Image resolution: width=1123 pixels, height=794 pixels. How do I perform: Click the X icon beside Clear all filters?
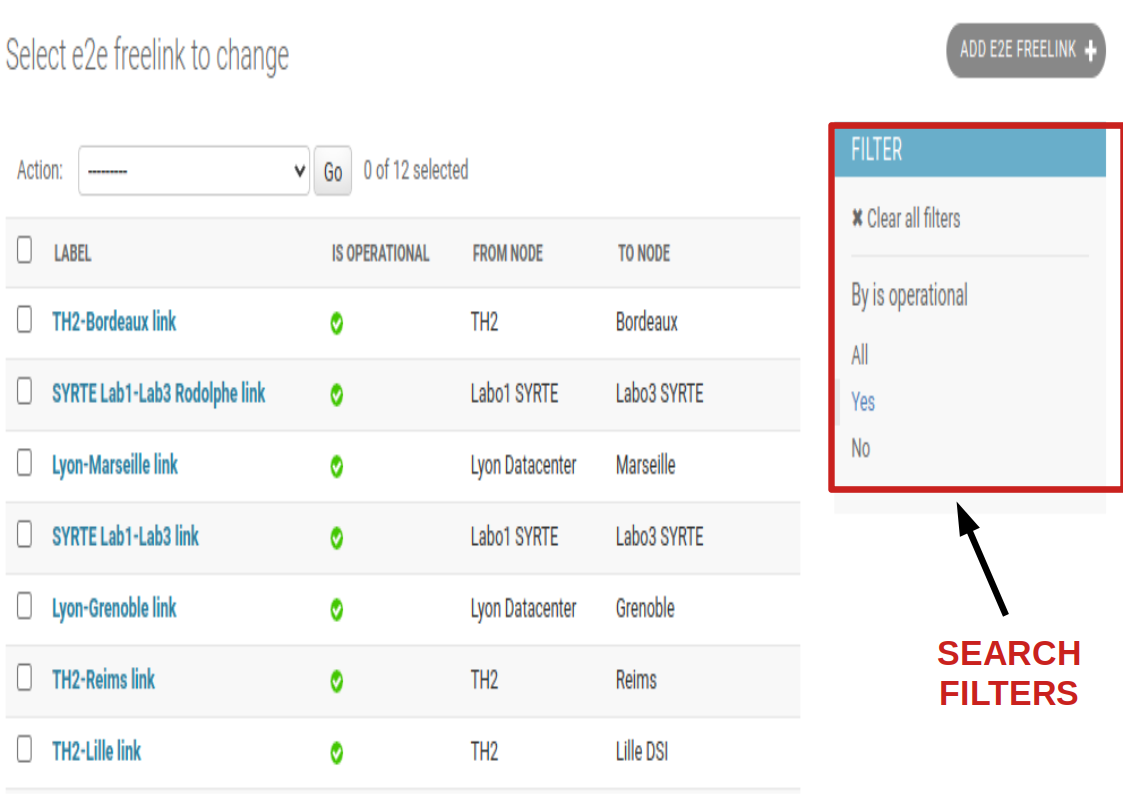pyautogui.click(x=857, y=218)
